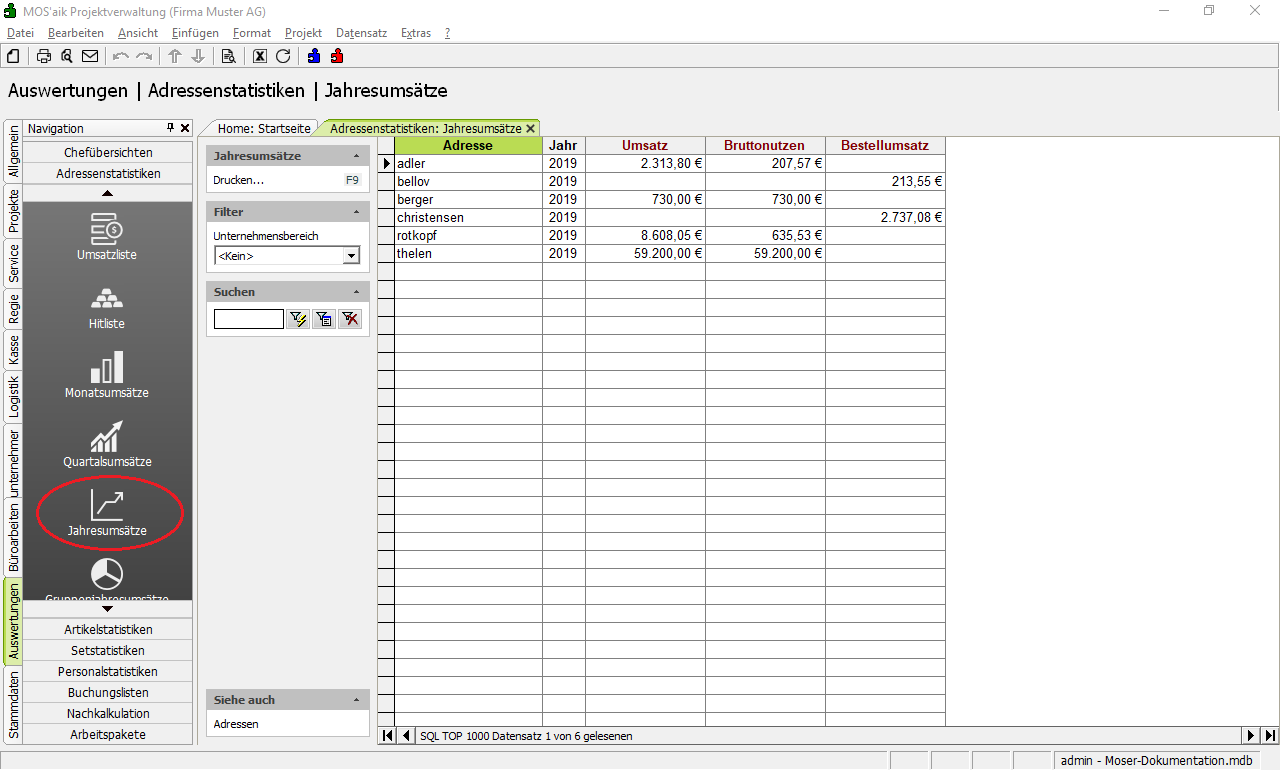Click Drucken... in Jahresumsätze panel
The height and width of the screenshot is (770, 1280).
[x=239, y=181]
